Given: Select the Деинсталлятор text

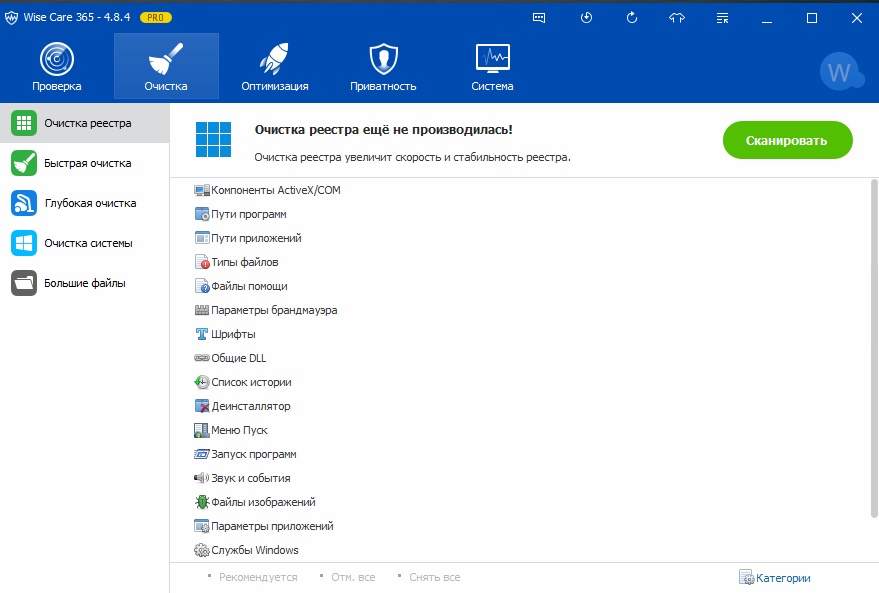Looking at the screenshot, I should point(251,406).
